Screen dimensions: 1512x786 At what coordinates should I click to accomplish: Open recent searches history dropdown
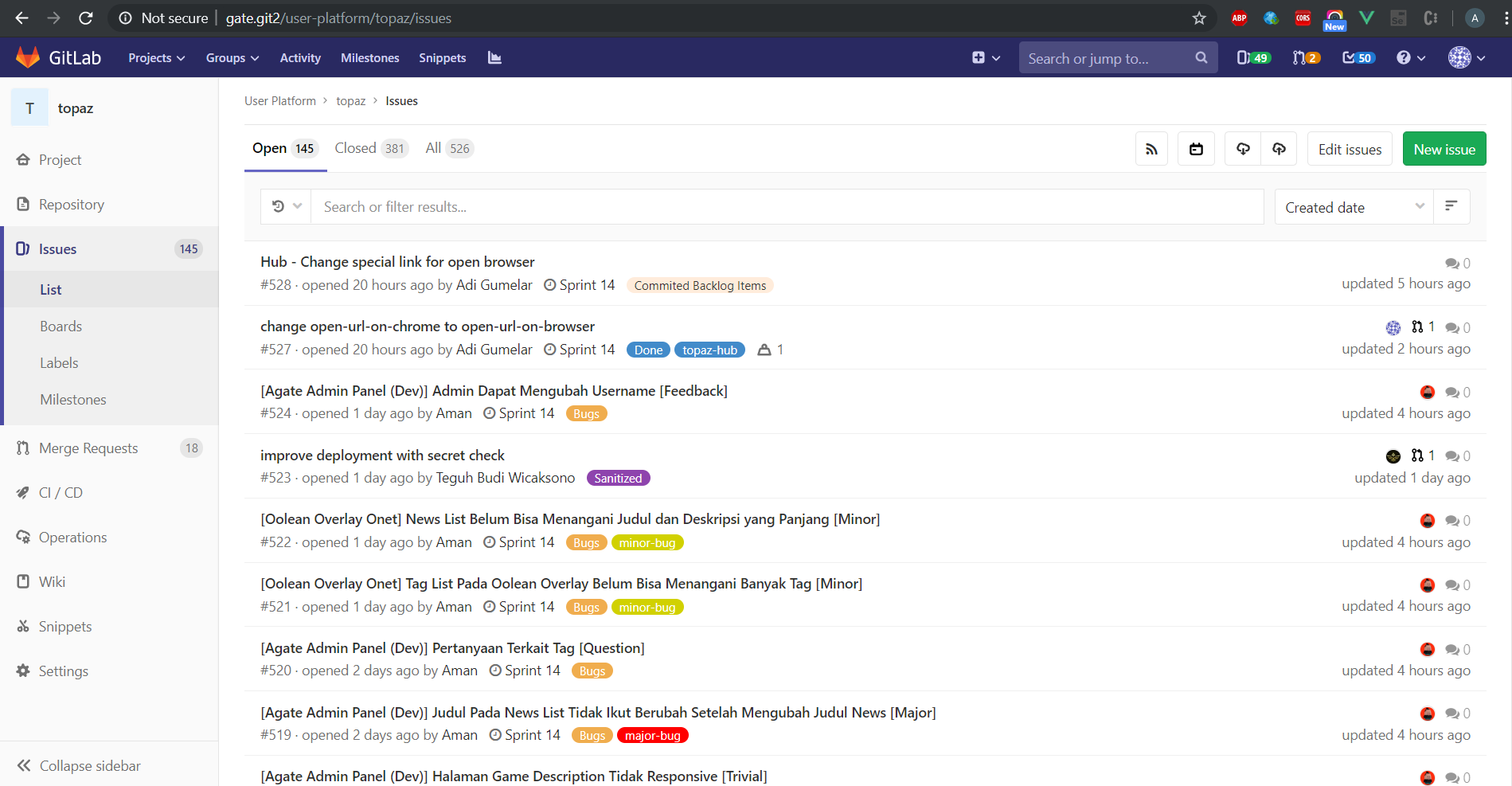(286, 207)
